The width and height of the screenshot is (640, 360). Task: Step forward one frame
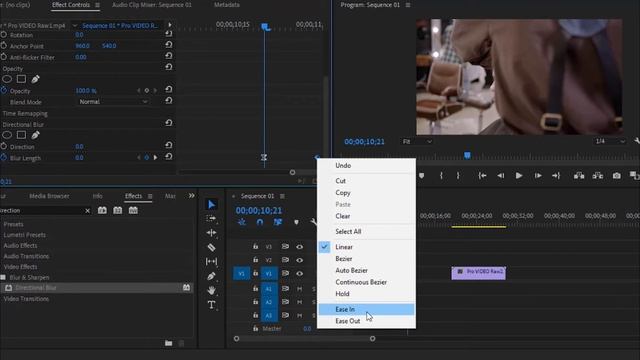click(538, 176)
